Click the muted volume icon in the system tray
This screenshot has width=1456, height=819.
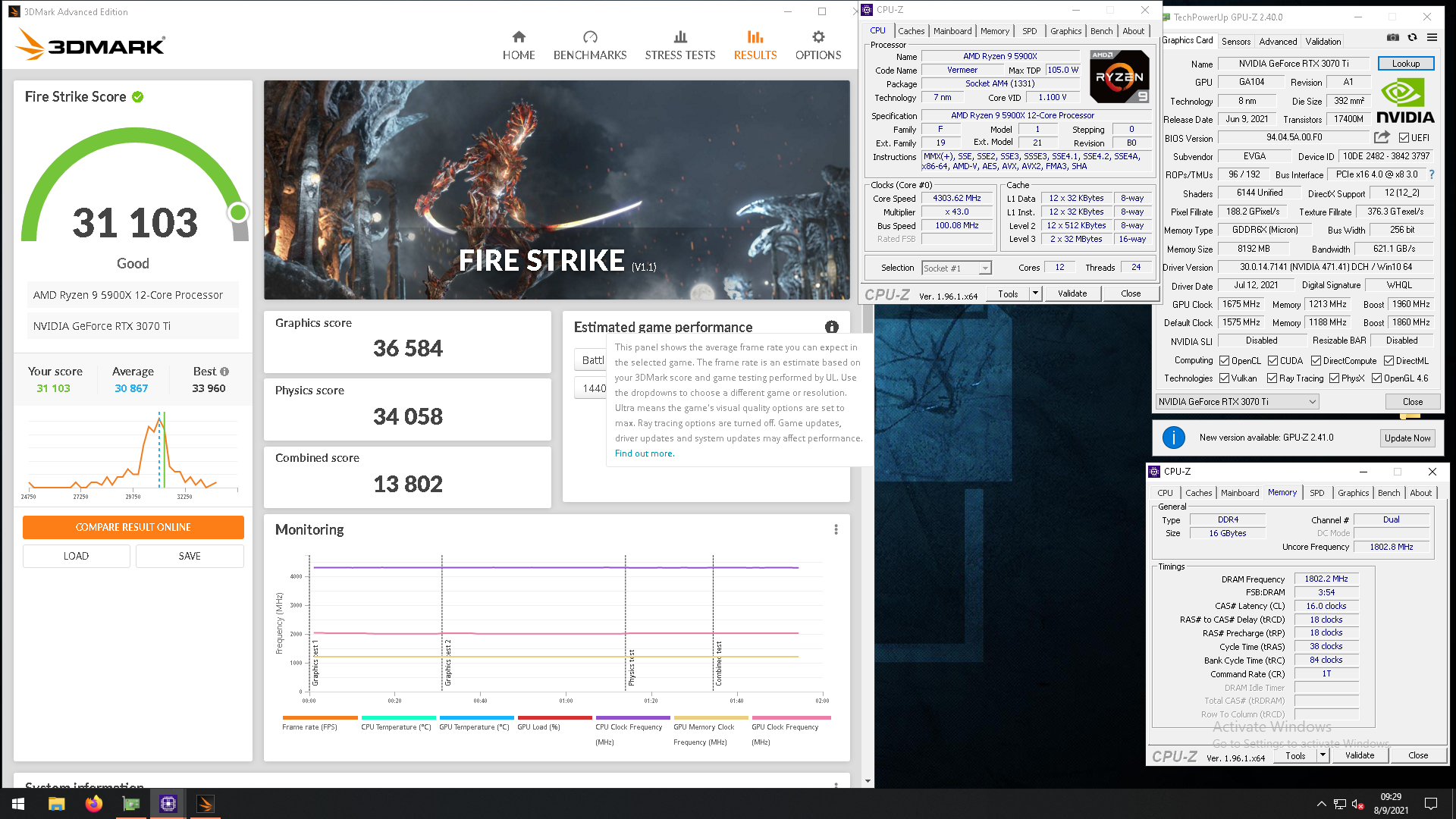click(1358, 804)
